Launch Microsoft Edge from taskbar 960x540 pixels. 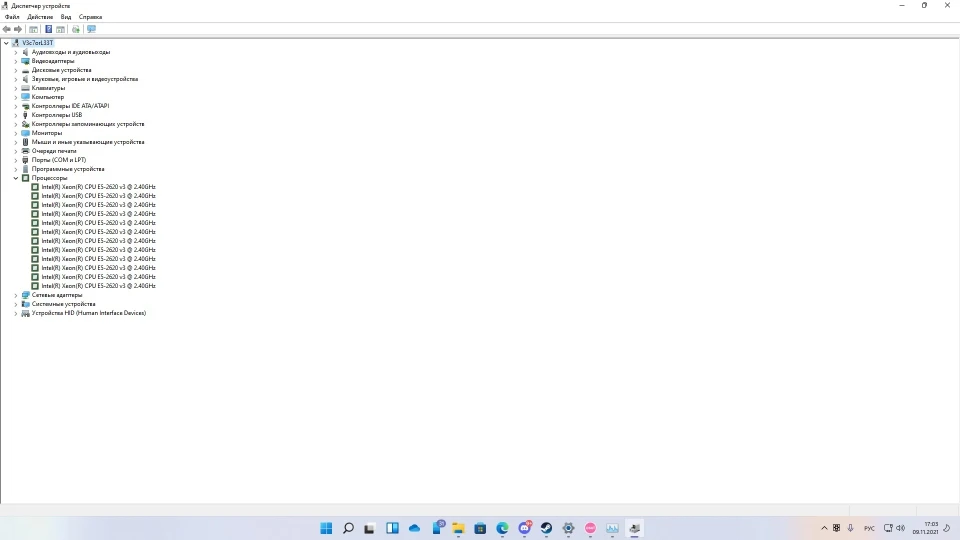503,528
